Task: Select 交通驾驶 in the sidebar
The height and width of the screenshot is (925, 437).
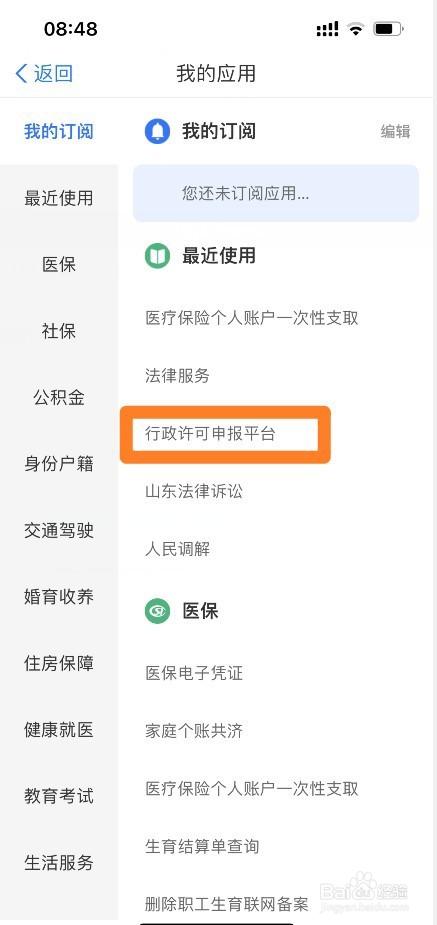Action: pos(59,530)
